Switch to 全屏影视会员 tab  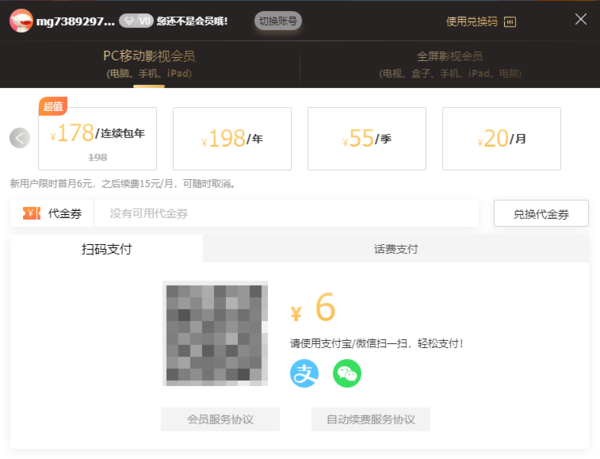pyautogui.click(x=450, y=63)
